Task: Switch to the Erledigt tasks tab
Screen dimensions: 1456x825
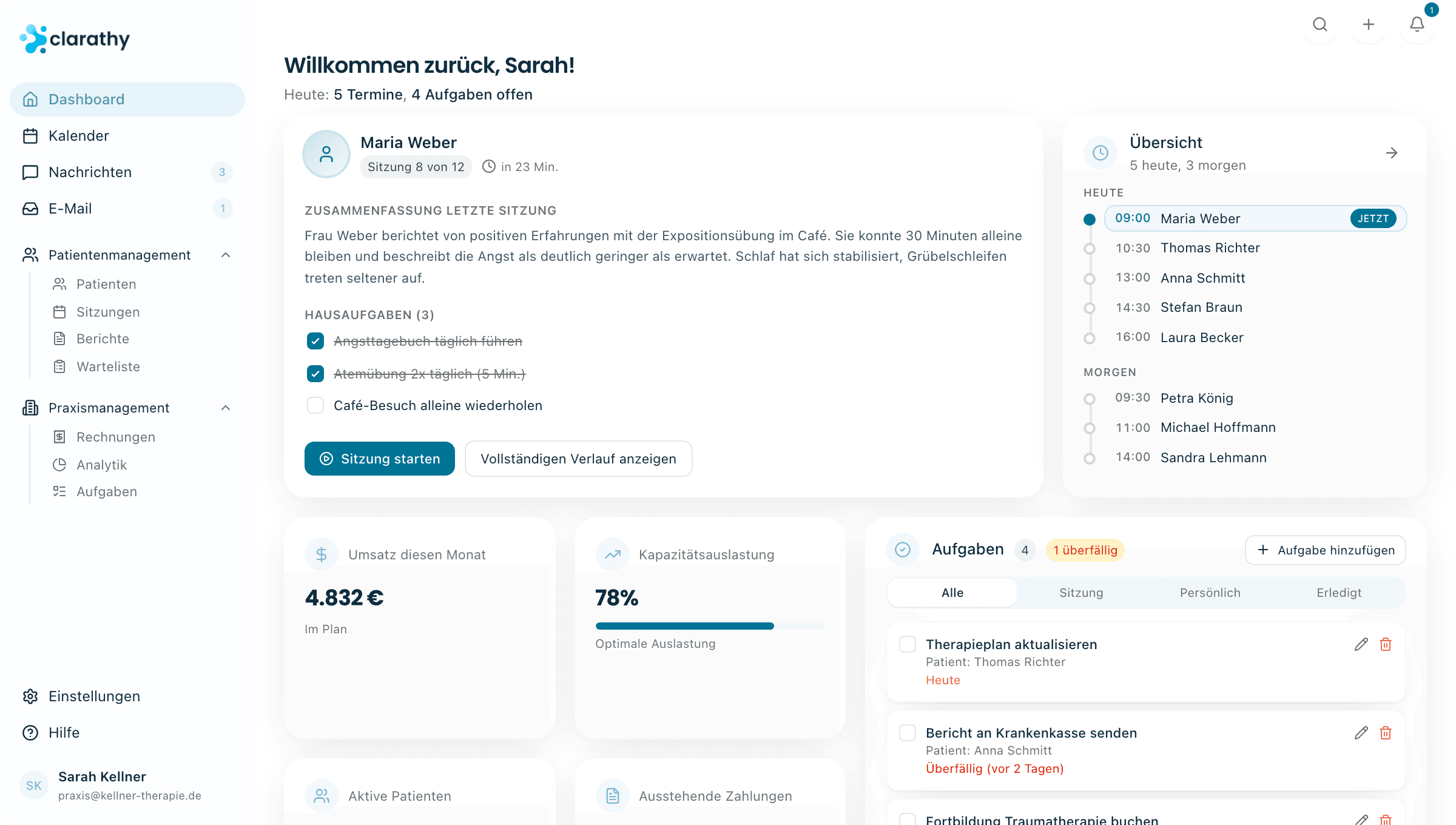Action: pyautogui.click(x=1339, y=593)
